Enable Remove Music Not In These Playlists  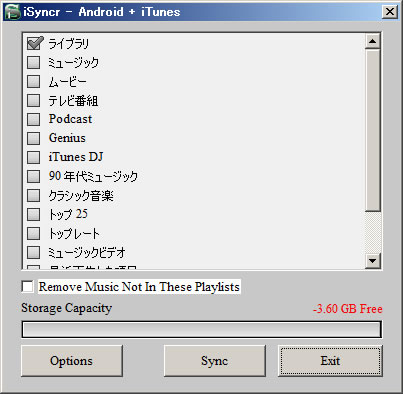[28, 286]
